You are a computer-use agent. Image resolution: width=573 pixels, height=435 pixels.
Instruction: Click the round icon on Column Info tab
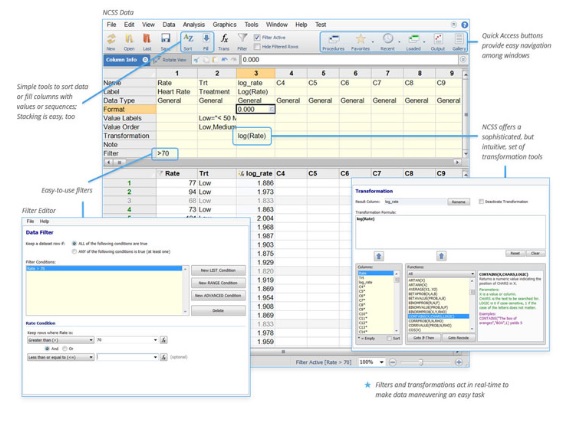(x=145, y=60)
